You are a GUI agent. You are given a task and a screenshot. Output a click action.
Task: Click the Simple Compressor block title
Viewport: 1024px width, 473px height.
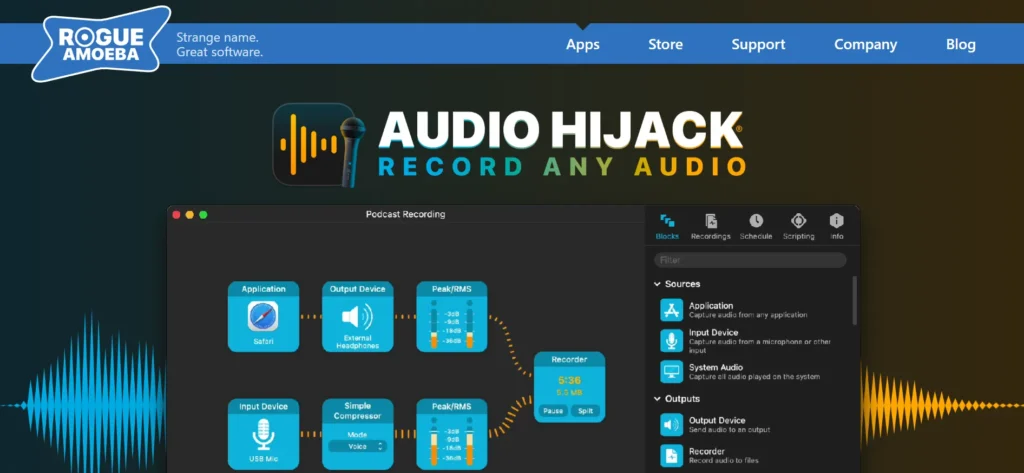pos(357,411)
